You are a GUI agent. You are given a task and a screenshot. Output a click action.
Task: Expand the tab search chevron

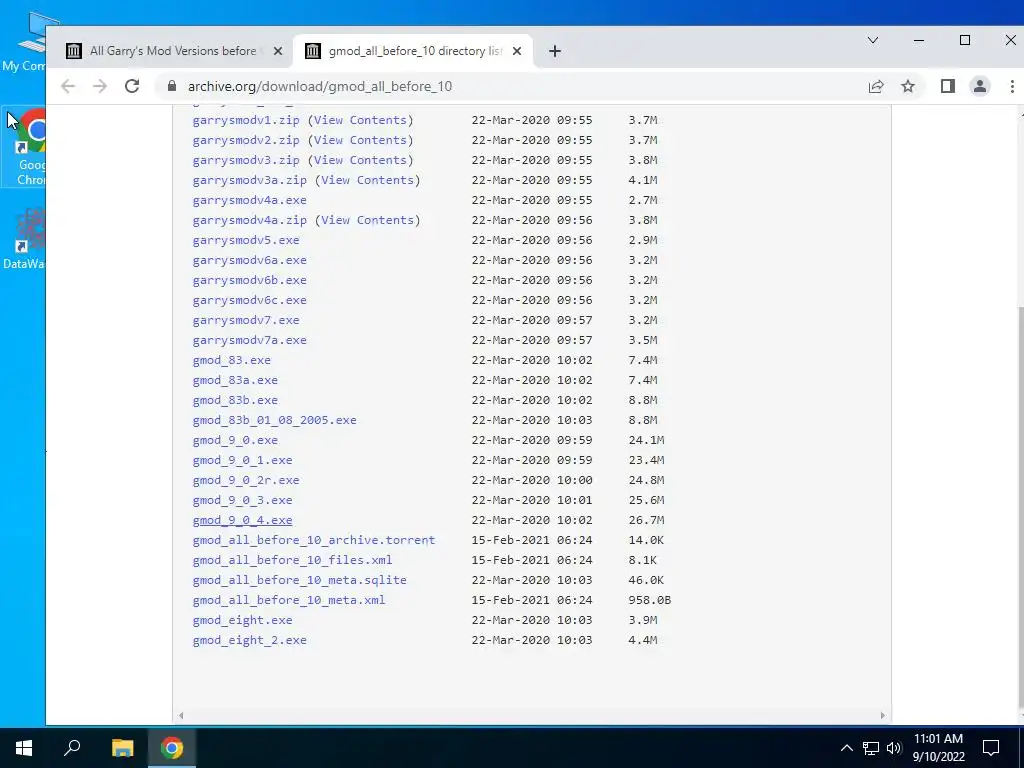(872, 40)
